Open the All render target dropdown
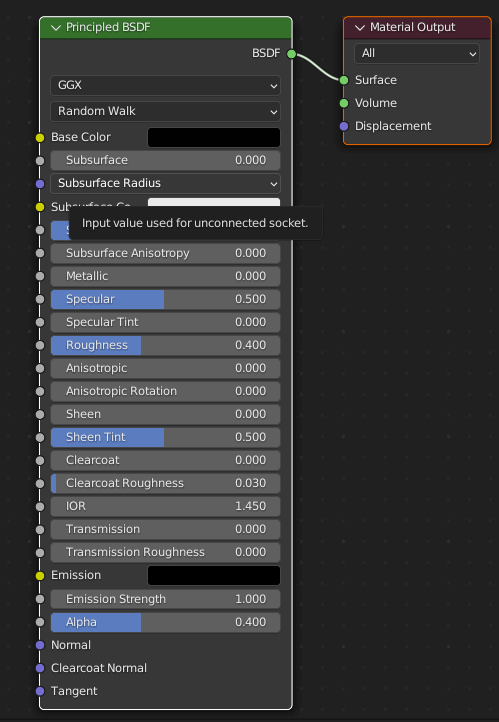Screen dimensions: 499x722 417,53
